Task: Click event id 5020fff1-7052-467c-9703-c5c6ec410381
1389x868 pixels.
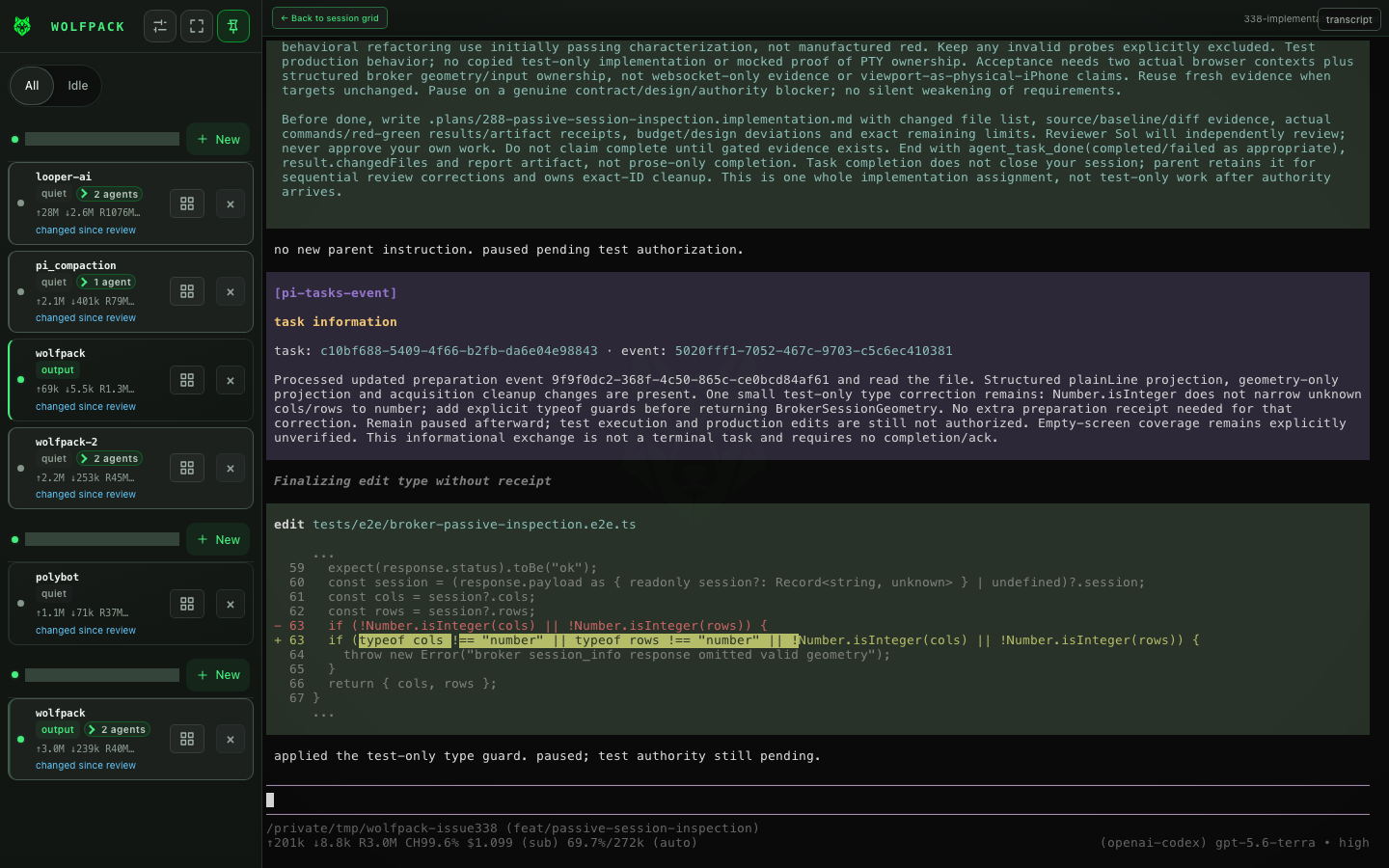Action: click(x=814, y=351)
